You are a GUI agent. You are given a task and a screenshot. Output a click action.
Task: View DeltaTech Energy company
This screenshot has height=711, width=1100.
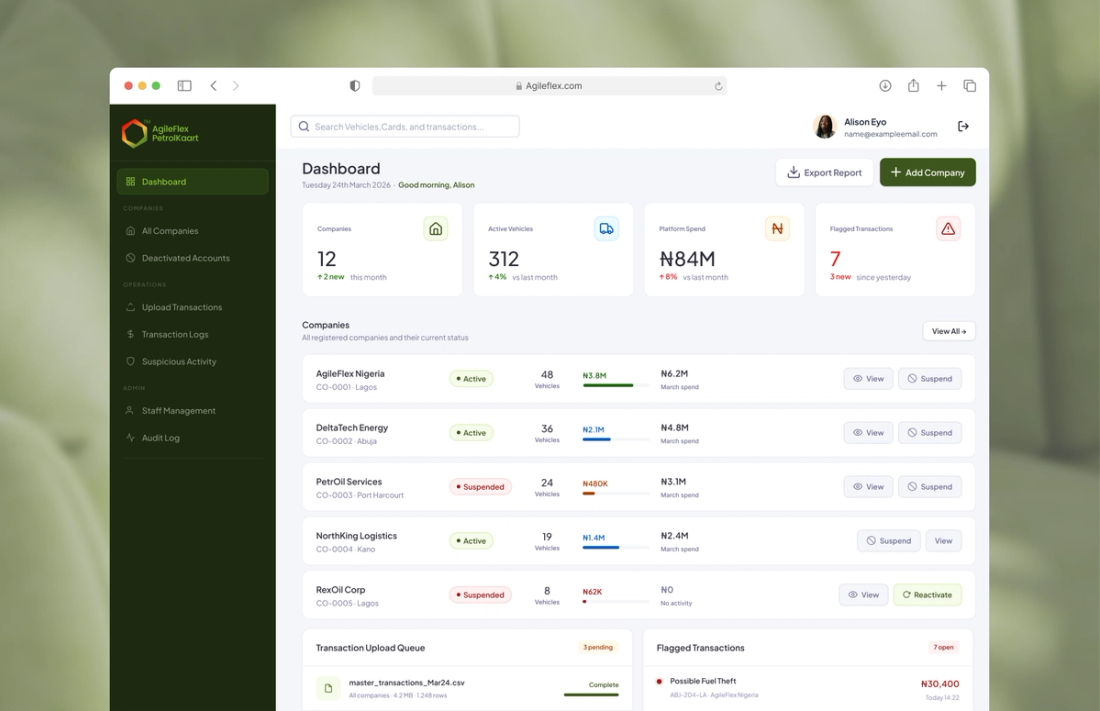click(x=868, y=432)
